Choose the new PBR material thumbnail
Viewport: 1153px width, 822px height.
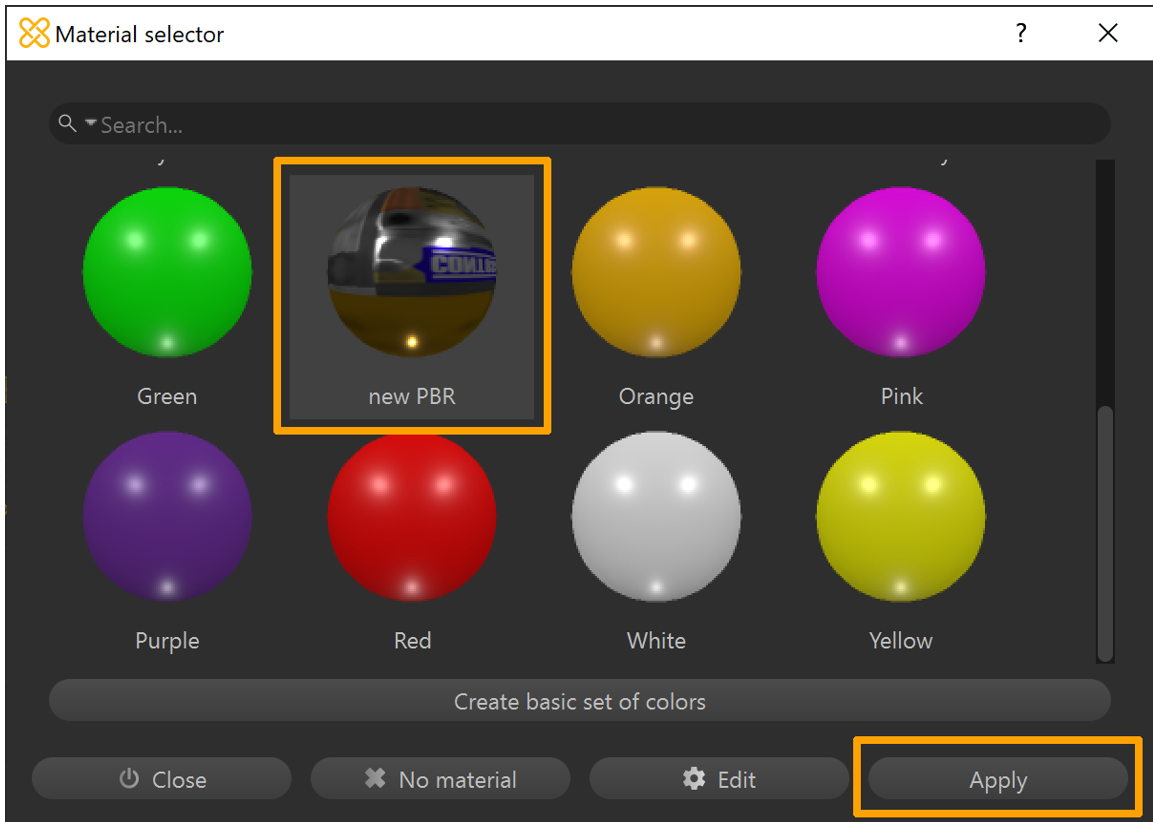pyautogui.click(x=411, y=271)
